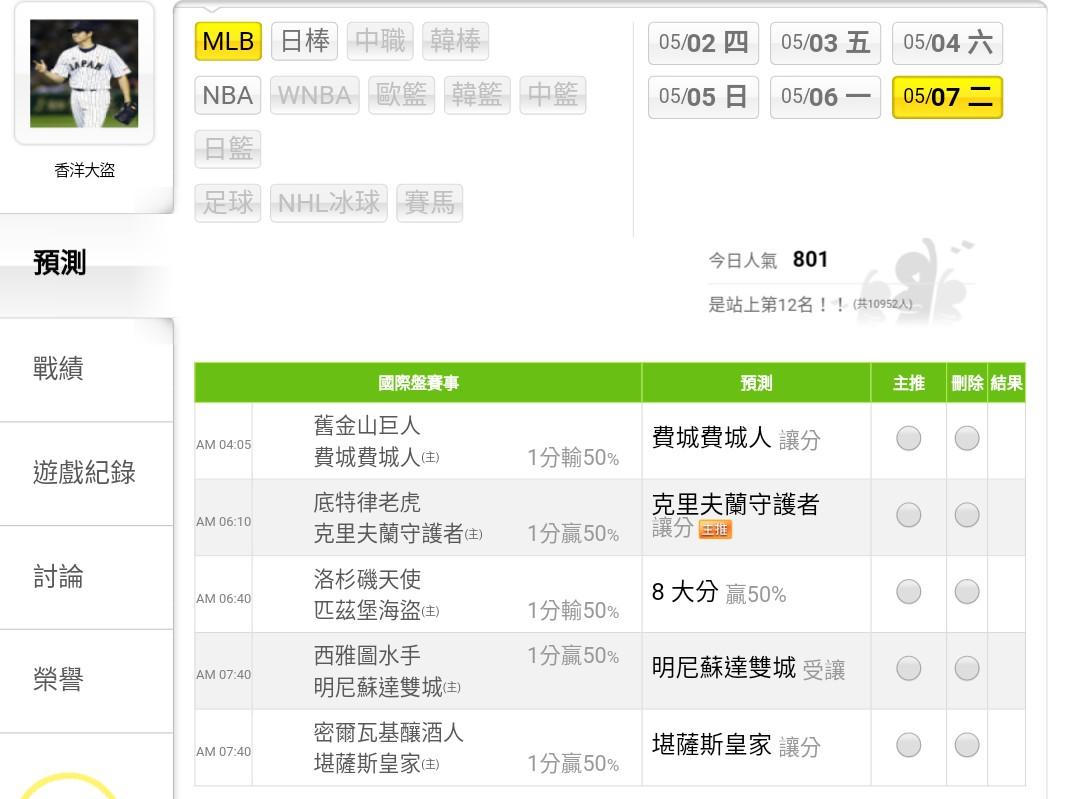Viewport: 1080px width, 799px height.
Task: Click team name 西雅圖水手
Action: 367,656
